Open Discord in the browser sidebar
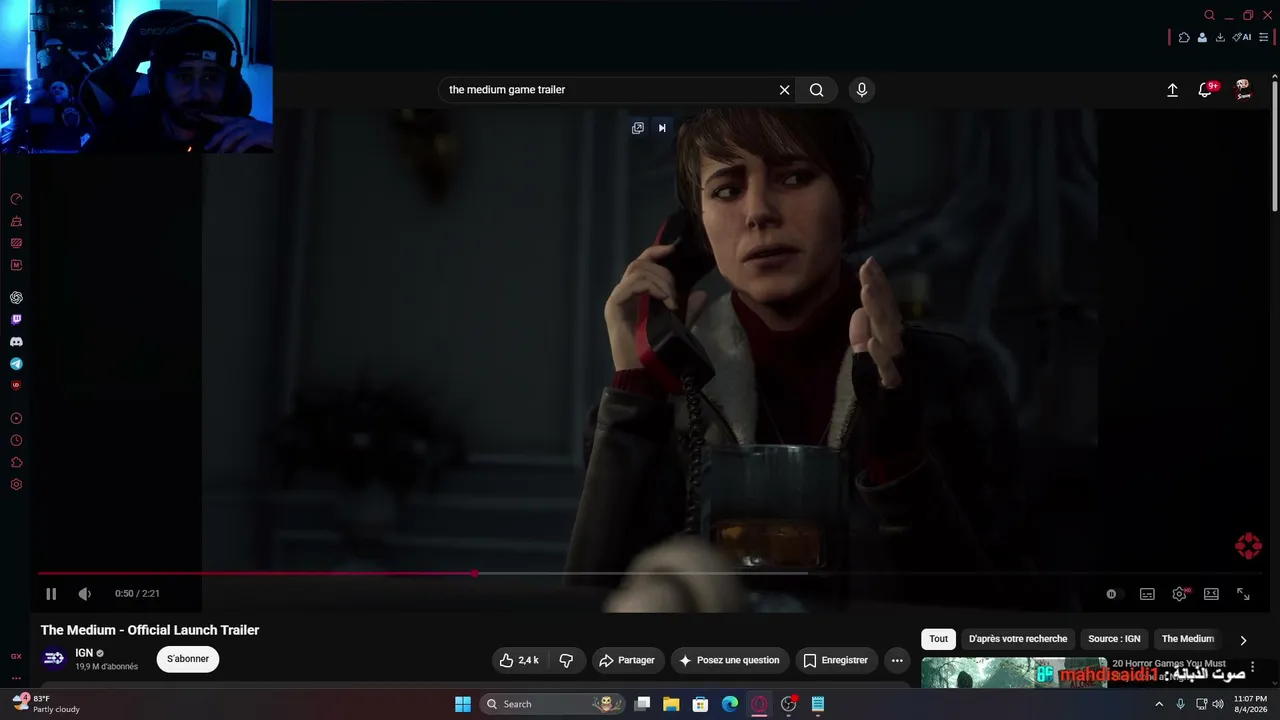1280x720 pixels. click(16, 342)
